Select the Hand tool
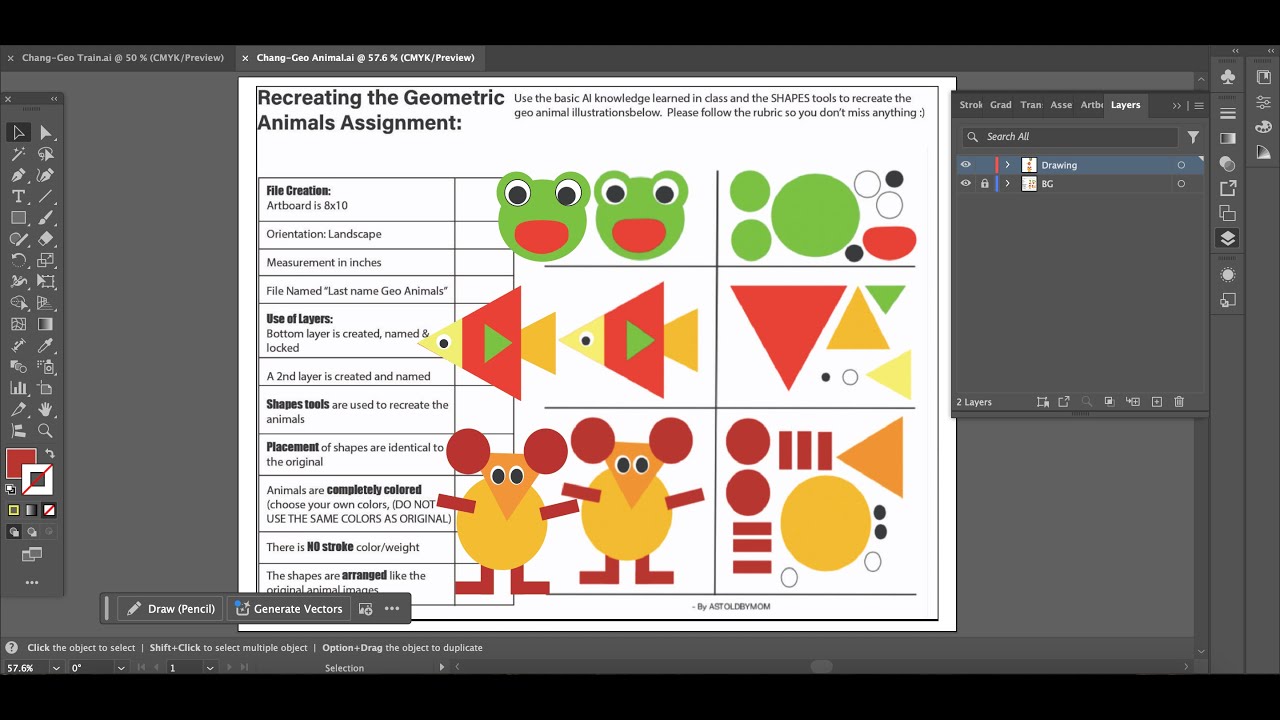The image size is (1280, 720). 45,409
